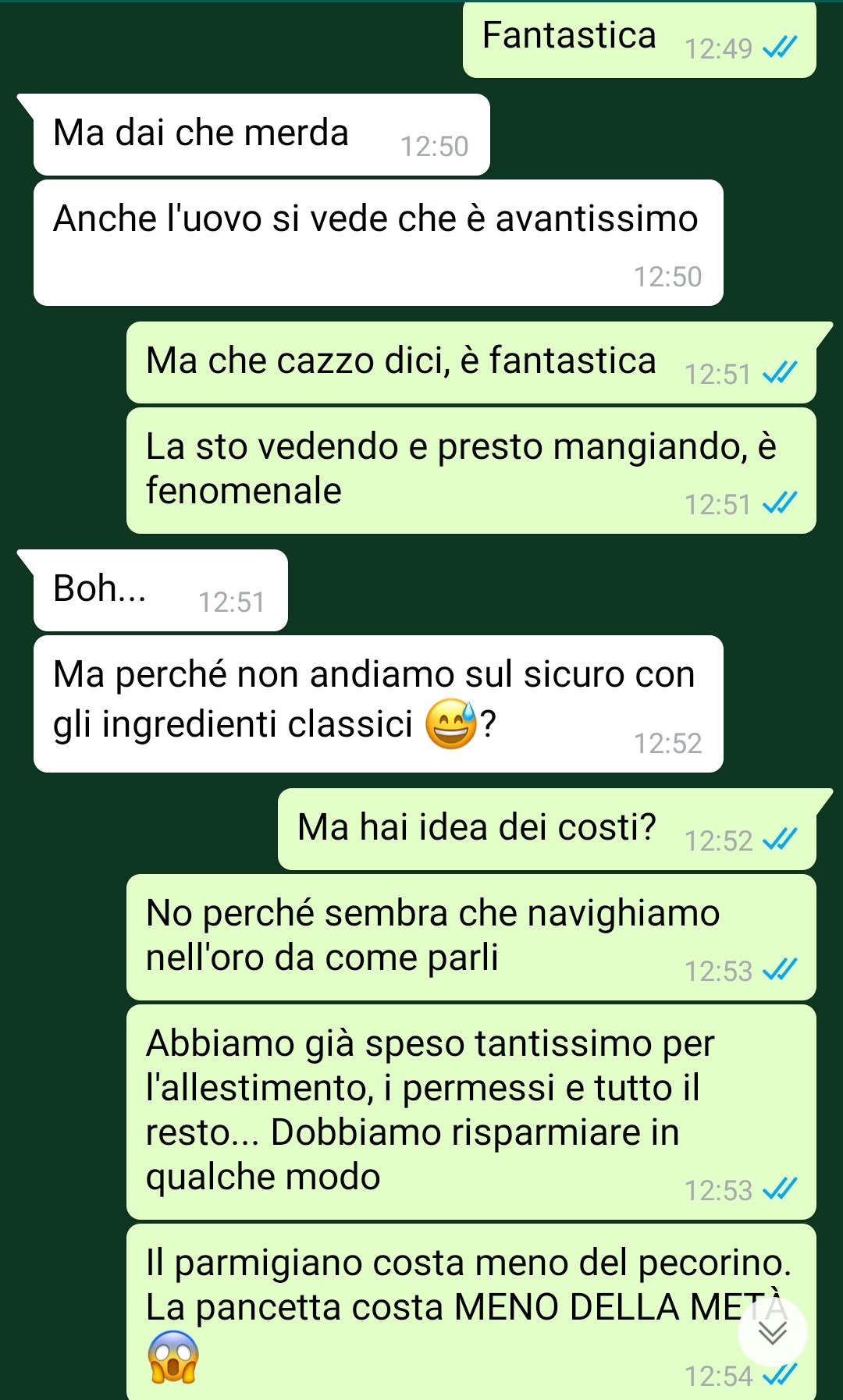Tap the "La sto vedendo e presto mangiando" bubble
843x1400 pixels.
[x=471, y=471]
